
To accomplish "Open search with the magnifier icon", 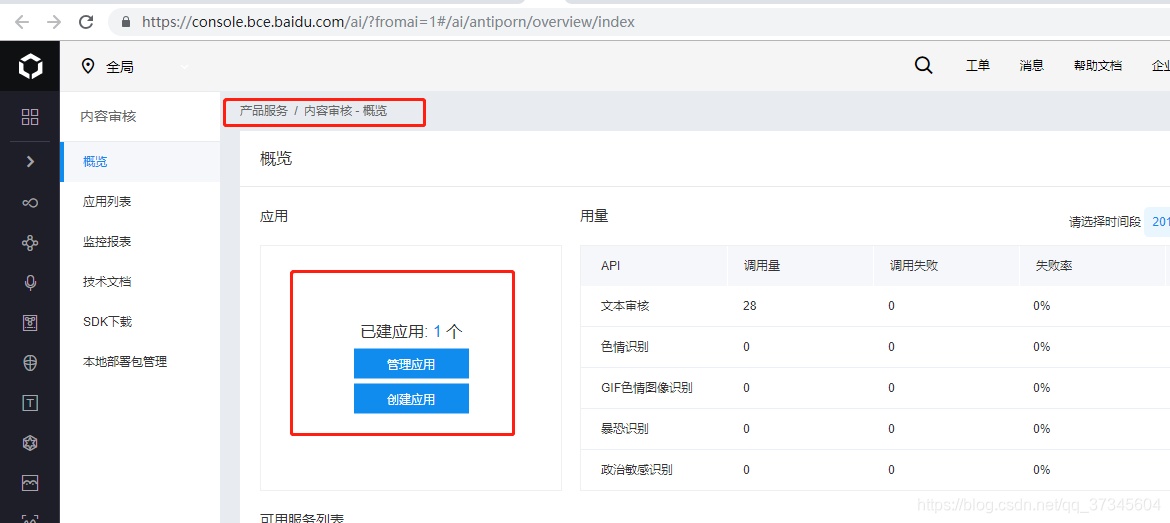I will (924, 66).
